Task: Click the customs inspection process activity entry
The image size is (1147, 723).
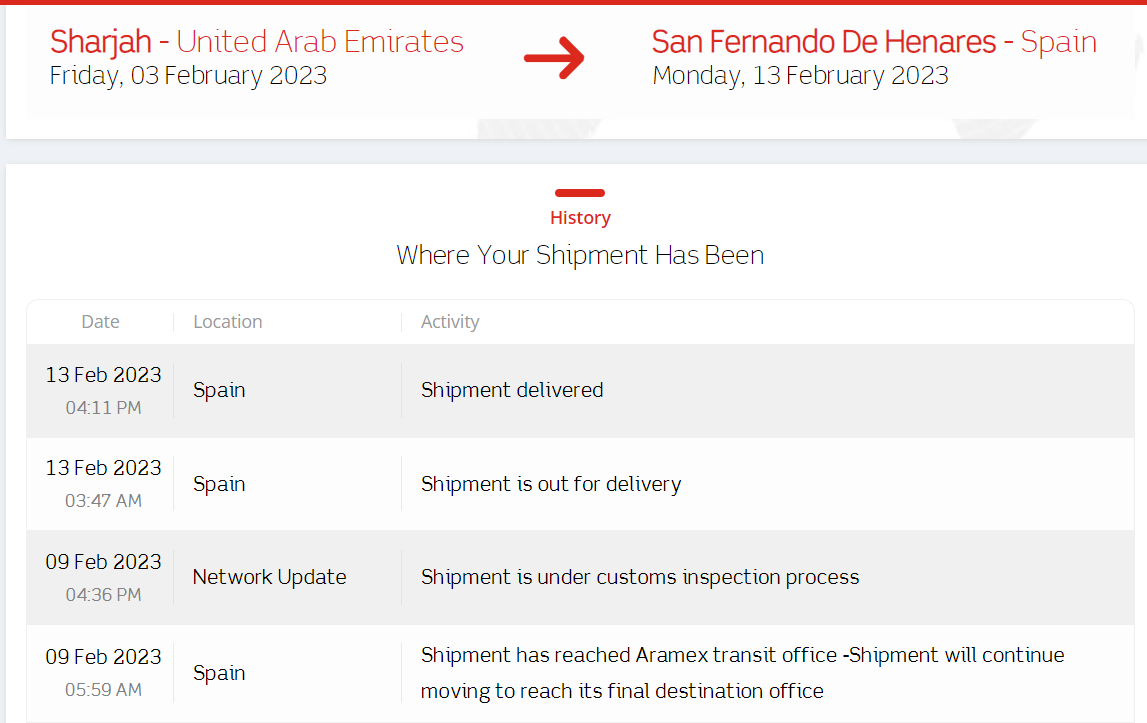Action: click(640, 577)
